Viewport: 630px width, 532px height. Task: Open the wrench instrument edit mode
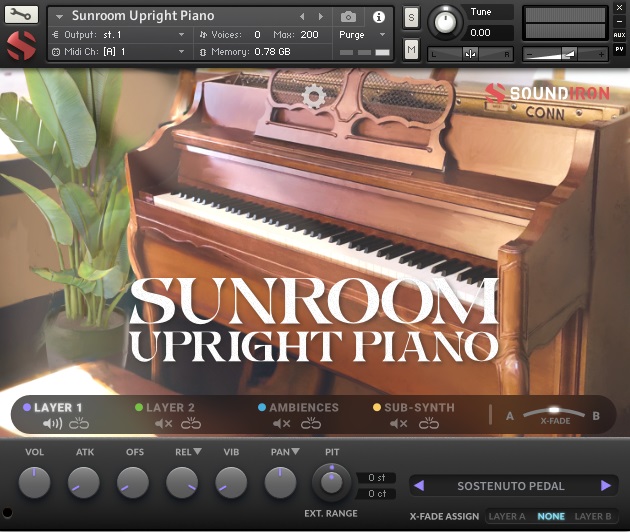pos(21,14)
